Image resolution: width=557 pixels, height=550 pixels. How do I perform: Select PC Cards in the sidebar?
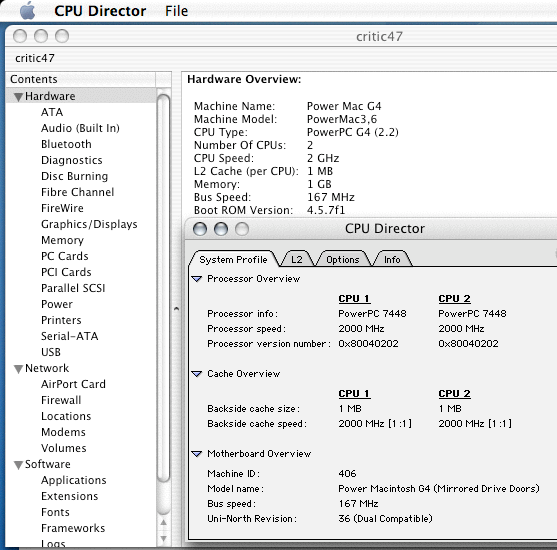(x=65, y=256)
